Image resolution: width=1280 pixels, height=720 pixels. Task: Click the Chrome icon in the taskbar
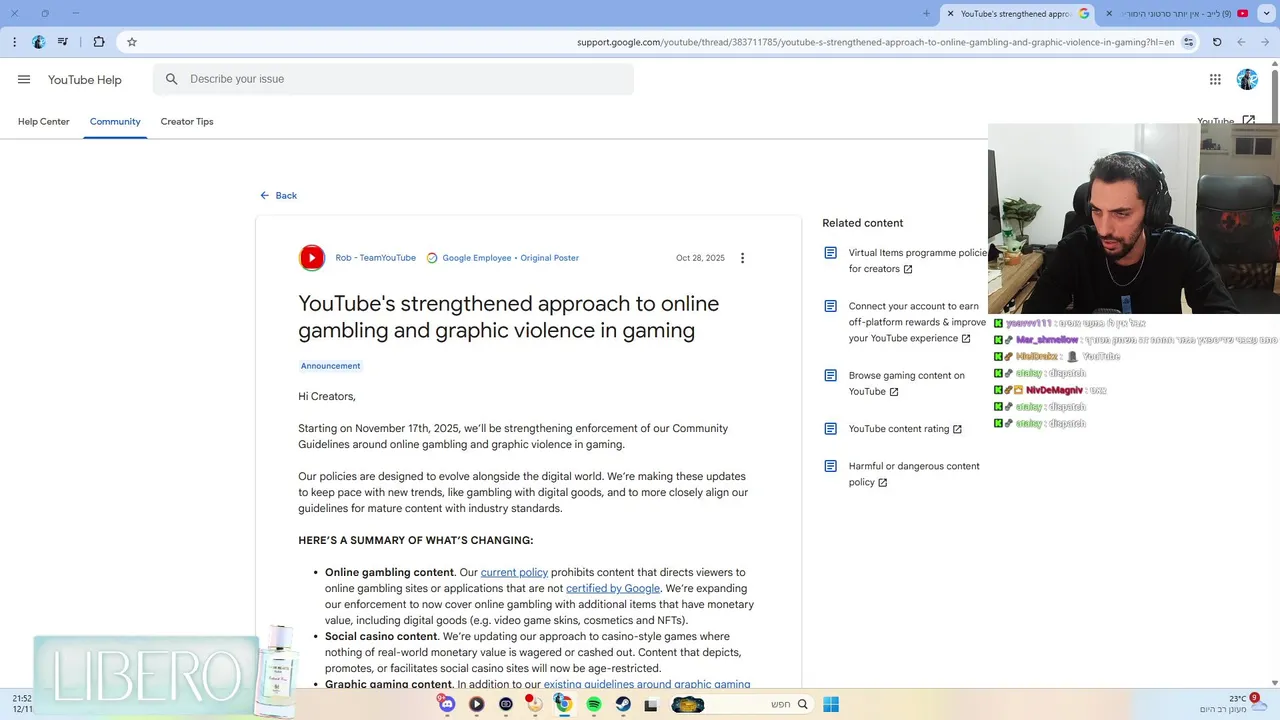[x=564, y=704]
